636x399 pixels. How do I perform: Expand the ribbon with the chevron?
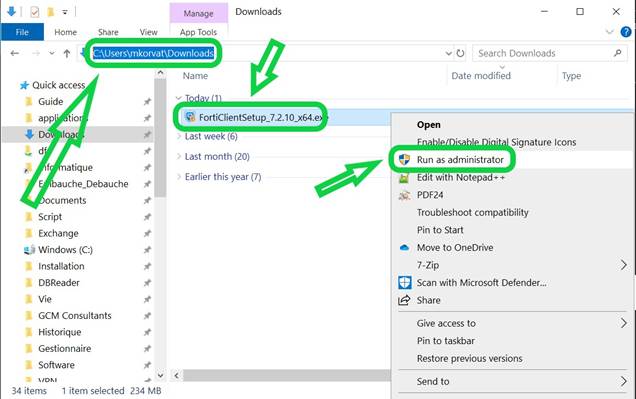coord(610,32)
